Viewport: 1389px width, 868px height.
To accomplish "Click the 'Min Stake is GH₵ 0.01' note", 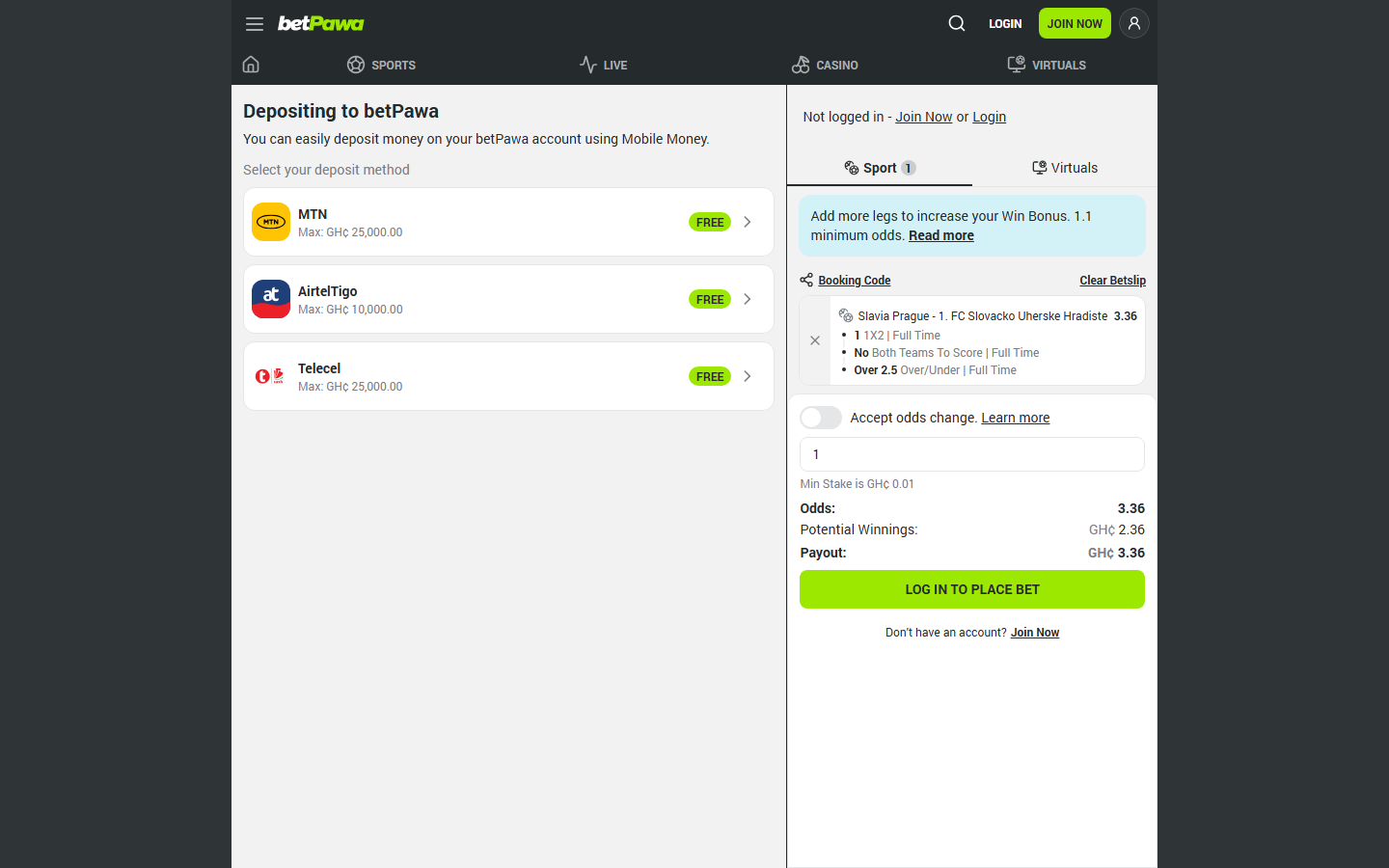I will [857, 484].
